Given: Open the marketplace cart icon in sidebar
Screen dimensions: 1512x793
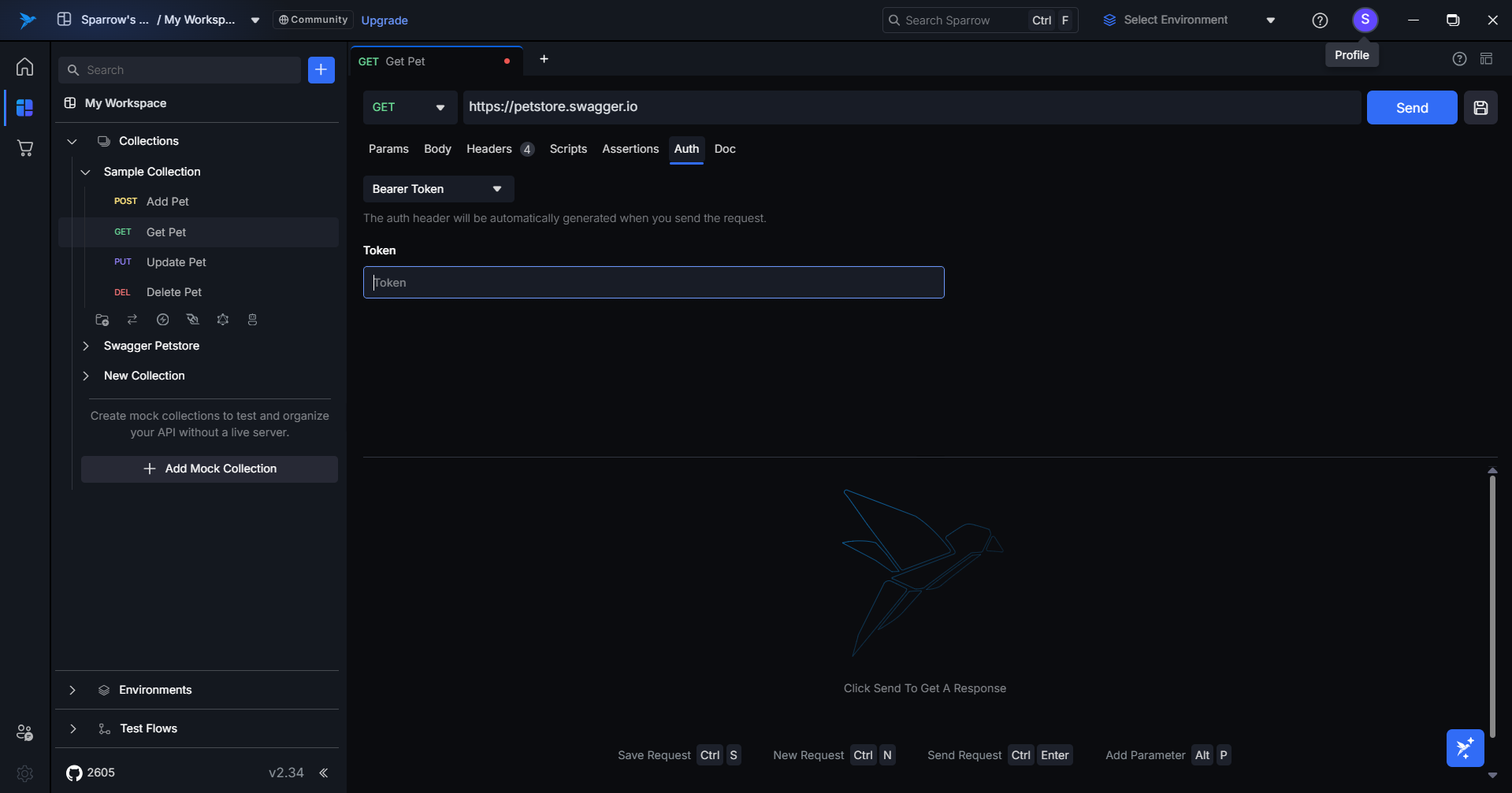Looking at the screenshot, I should click(x=25, y=148).
